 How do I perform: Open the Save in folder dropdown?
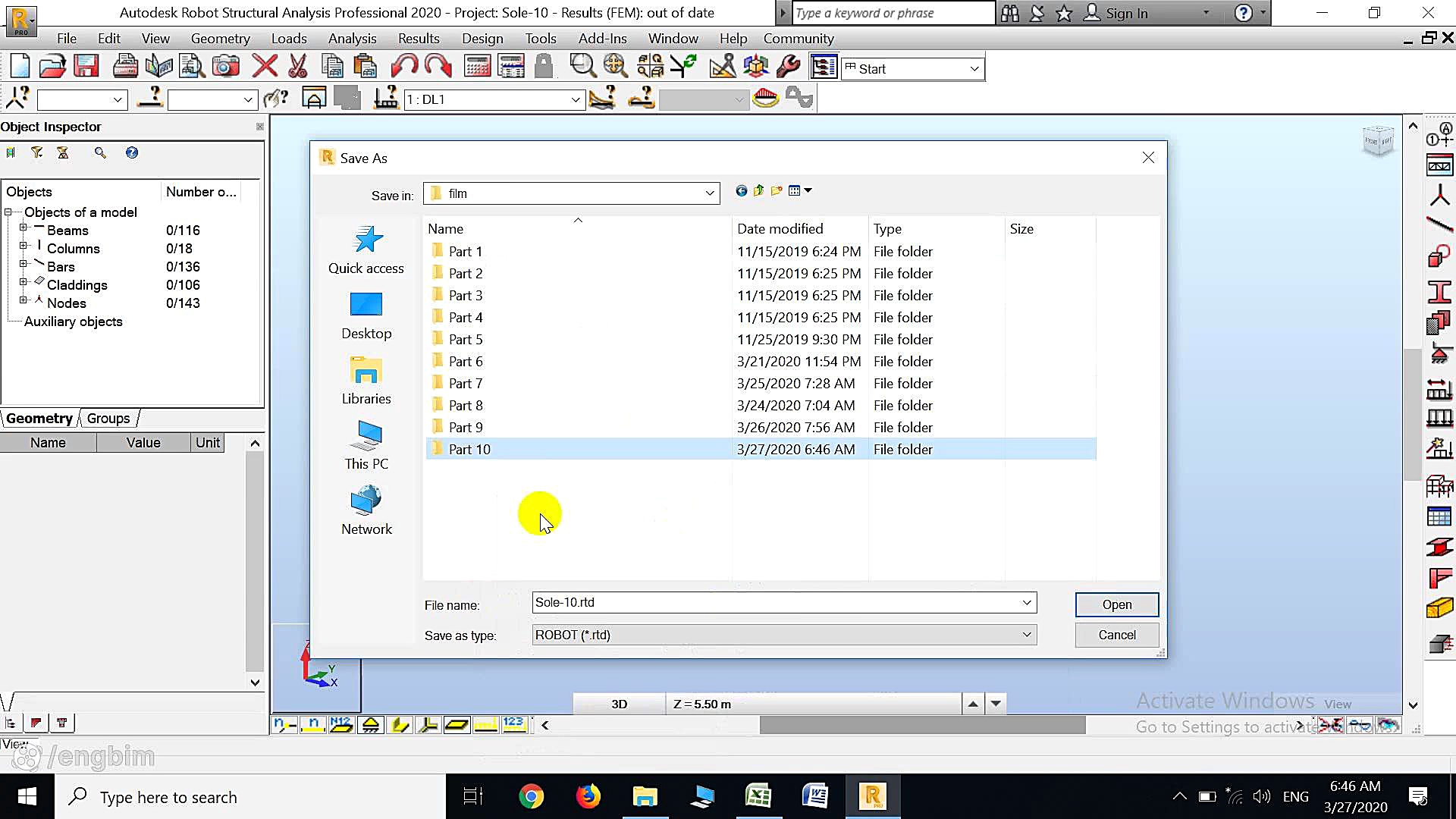pyautogui.click(x=710, y=193)
